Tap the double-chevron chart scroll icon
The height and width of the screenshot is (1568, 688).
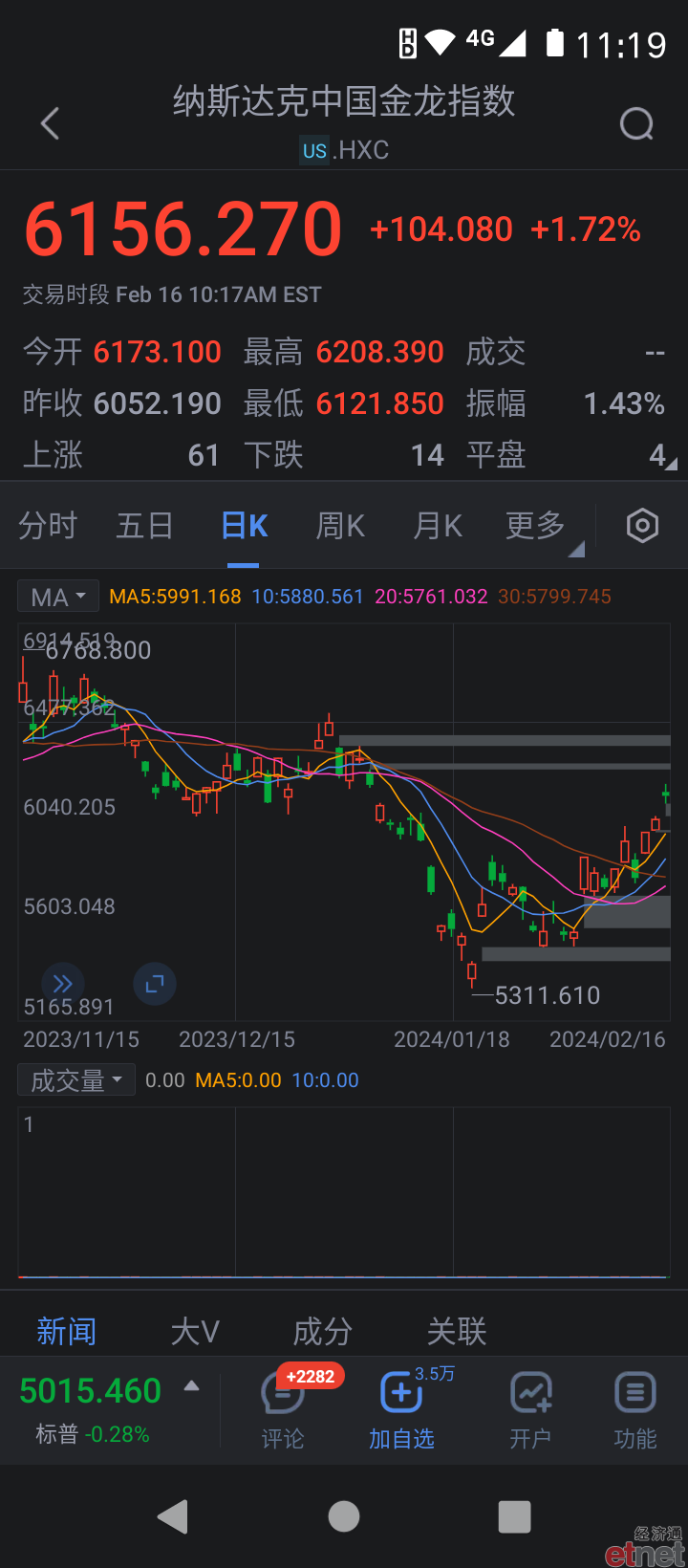pos(63,984)
